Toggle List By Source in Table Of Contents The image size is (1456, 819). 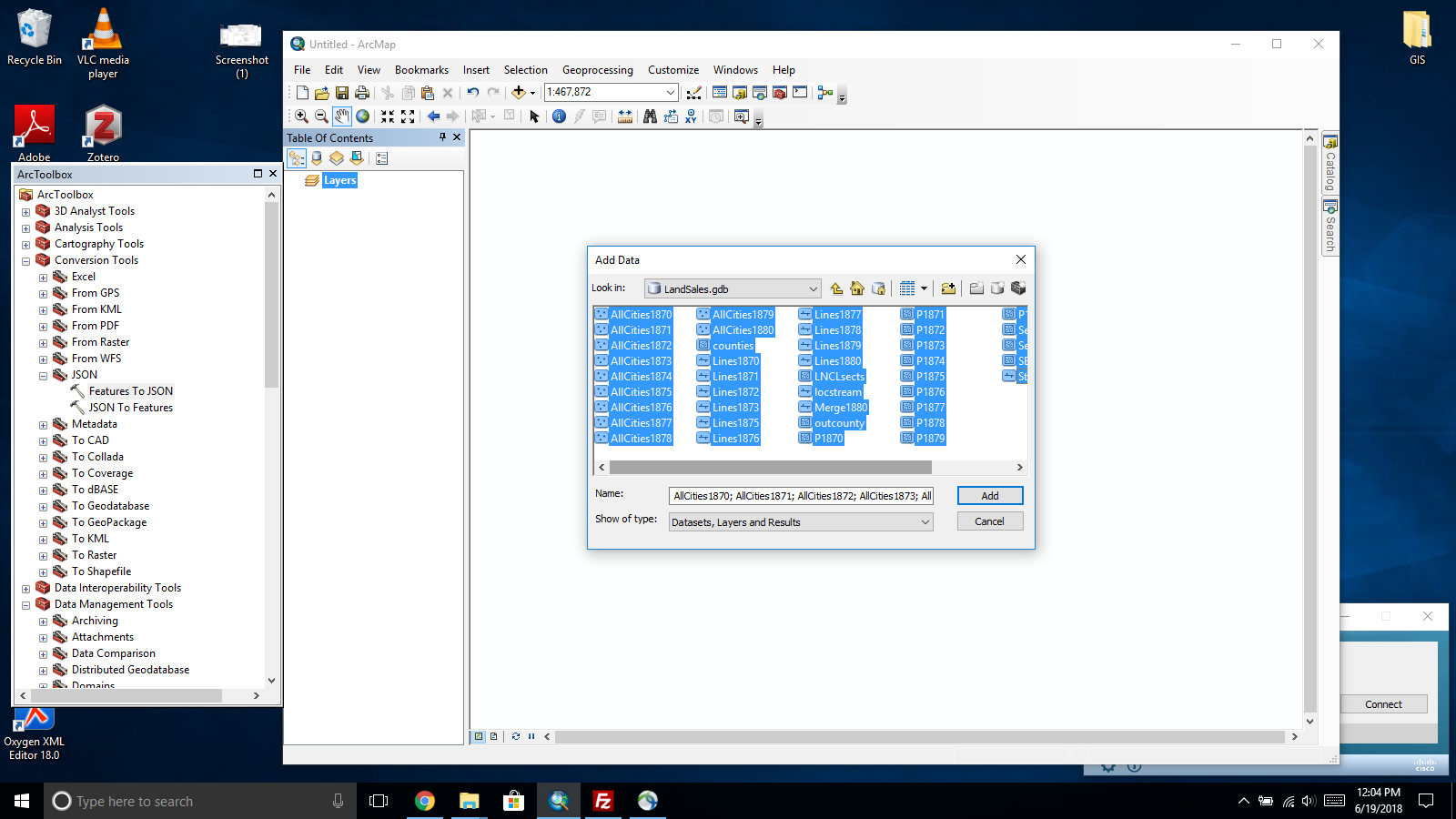coord(317,158)
